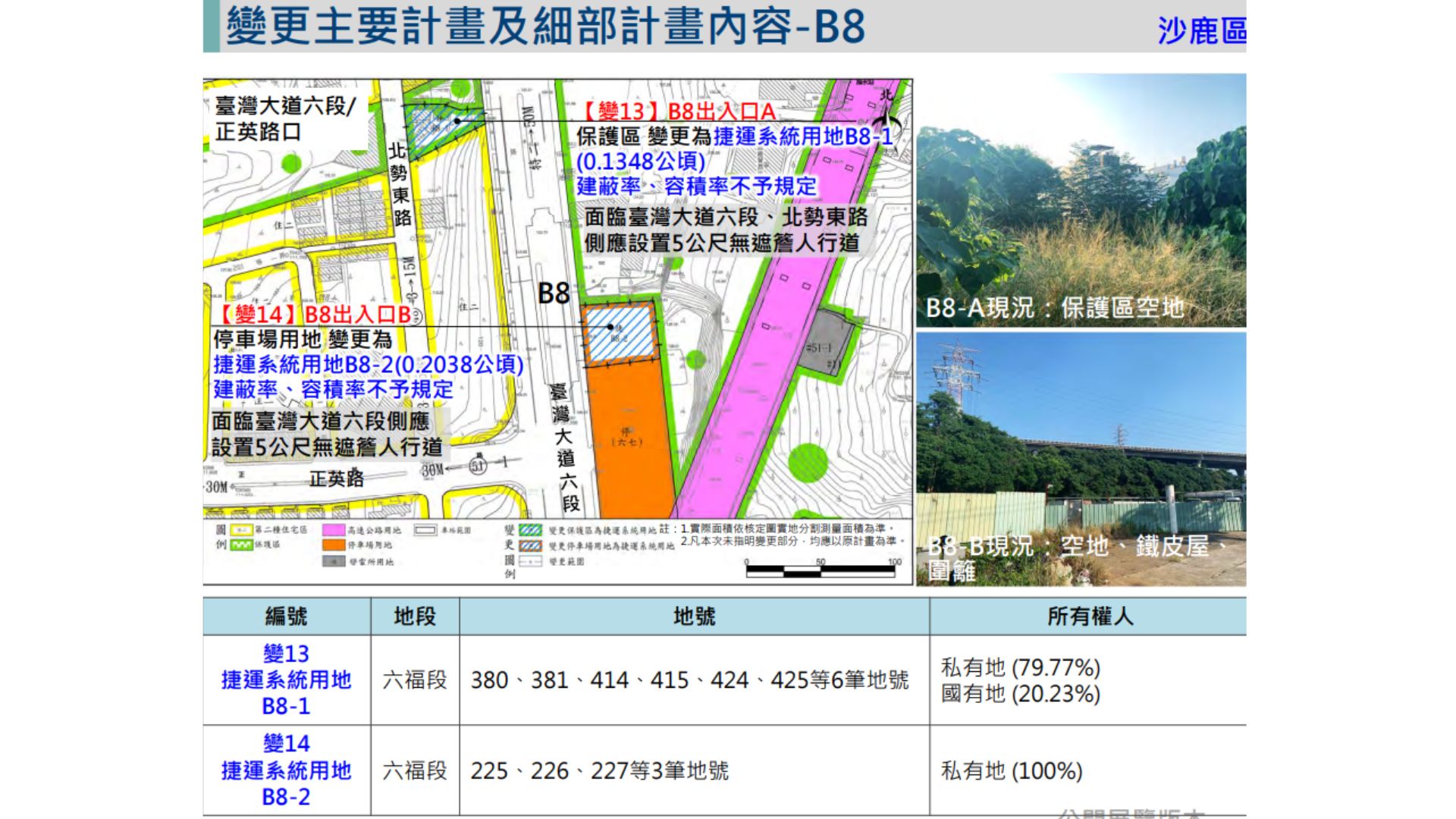Viewport: 1456px width, 819px height.
Task: Click the B8-A現況：保護區空地 photo caption
Action: pyautogui.click(x=1056, y=307)
